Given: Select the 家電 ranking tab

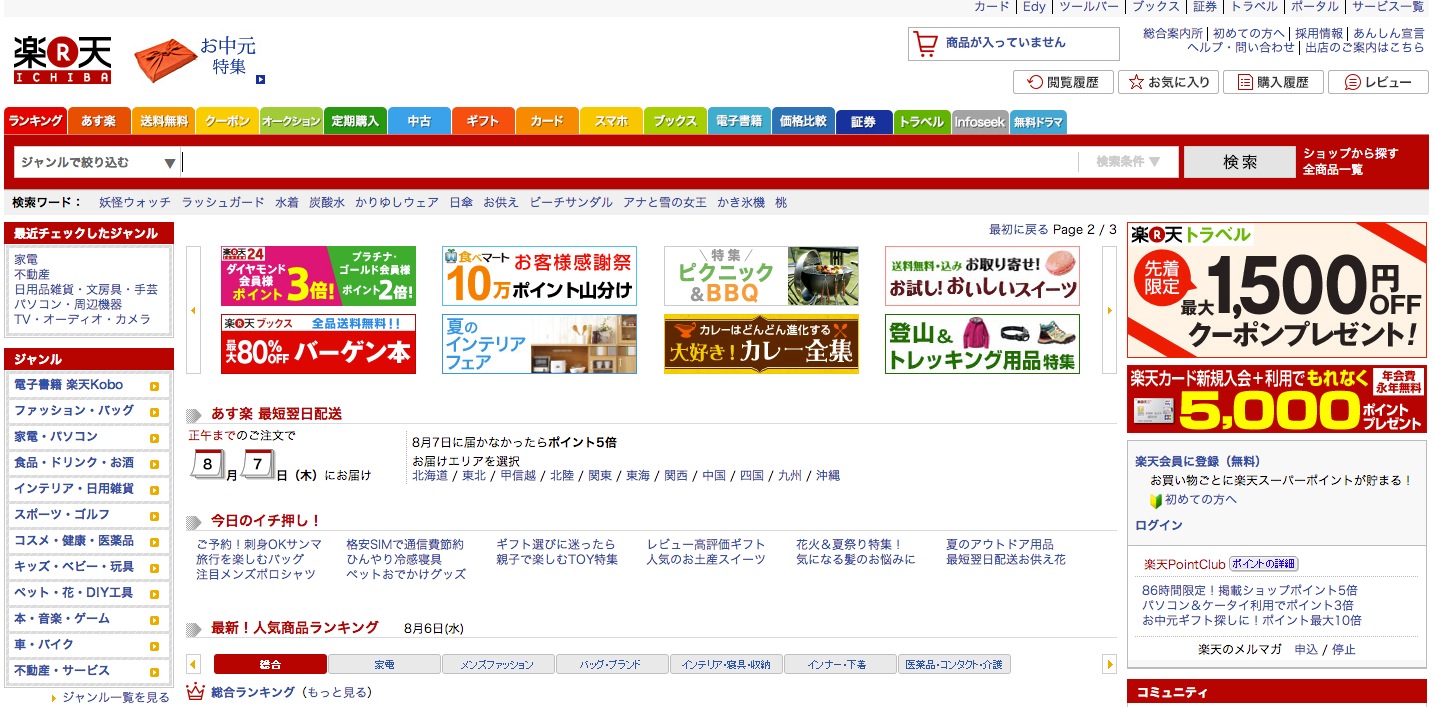Looking at the screenshot, I should [x=385, y=663].
